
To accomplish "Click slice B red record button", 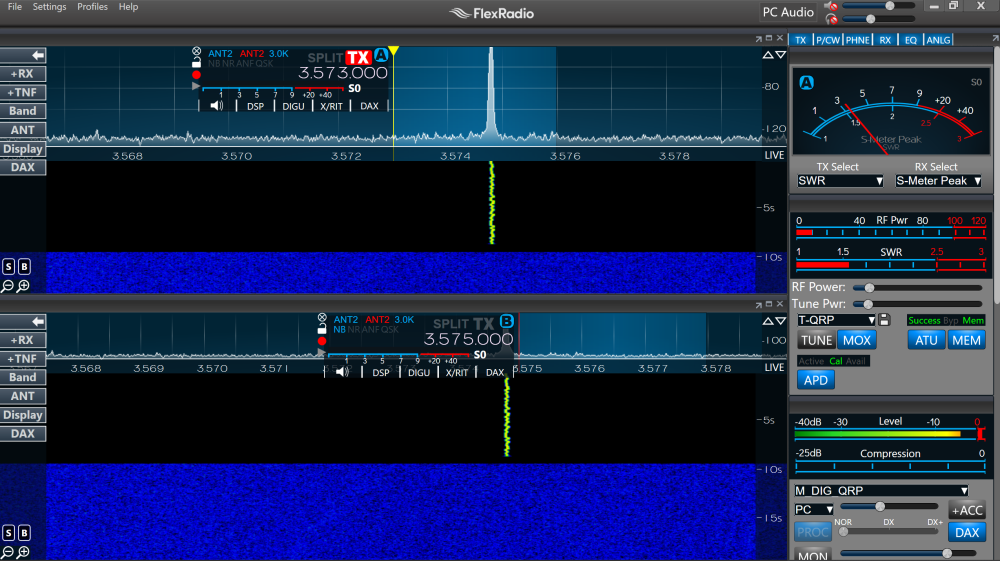I will [322, 341].
